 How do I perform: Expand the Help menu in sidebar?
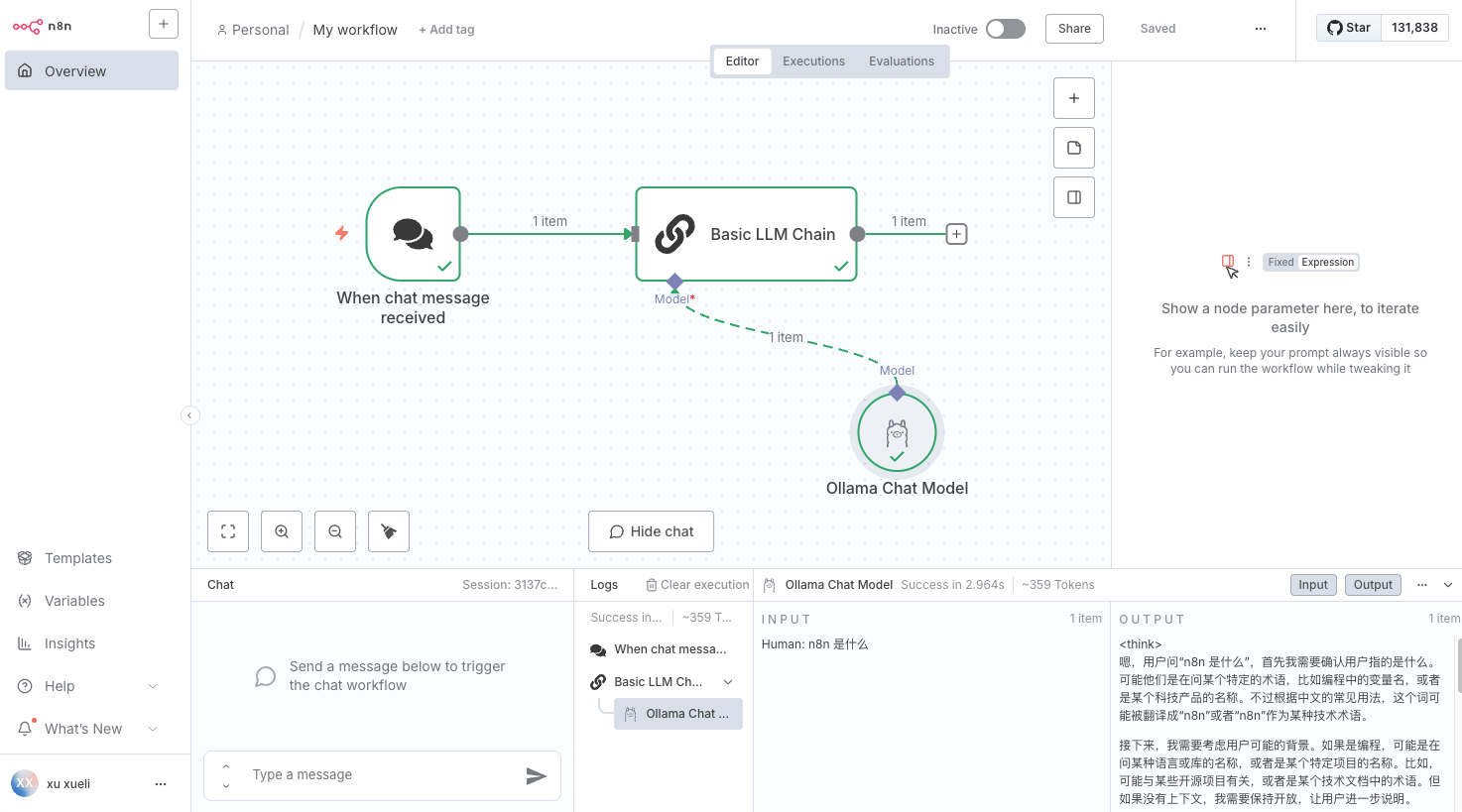coord(153,686)
